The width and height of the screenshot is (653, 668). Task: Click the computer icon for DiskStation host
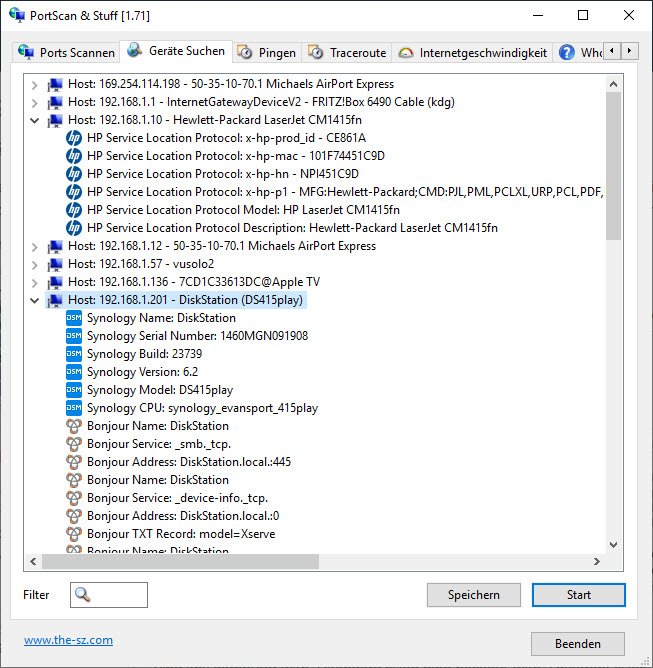pos(55,300)
